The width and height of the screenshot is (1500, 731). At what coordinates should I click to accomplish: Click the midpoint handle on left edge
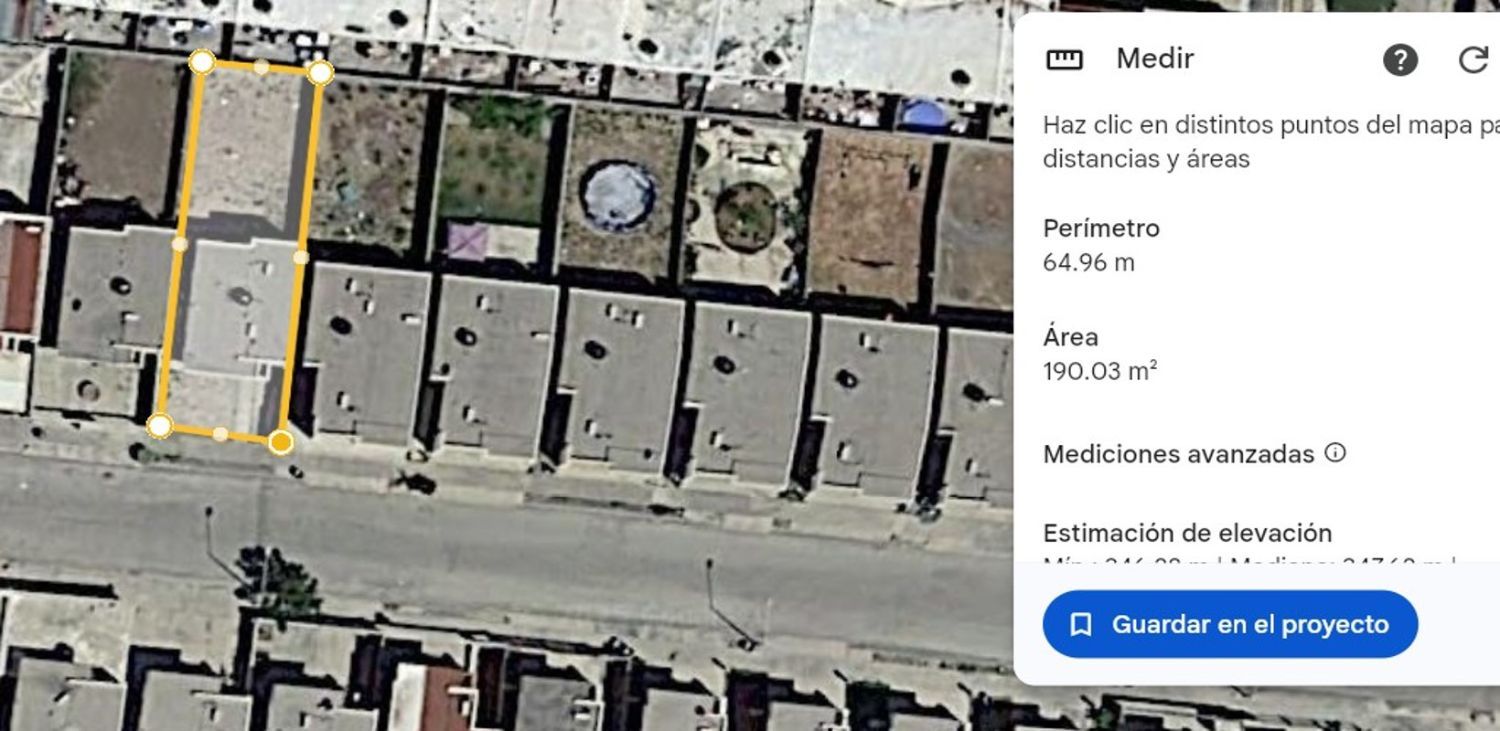tap(180, 243)
